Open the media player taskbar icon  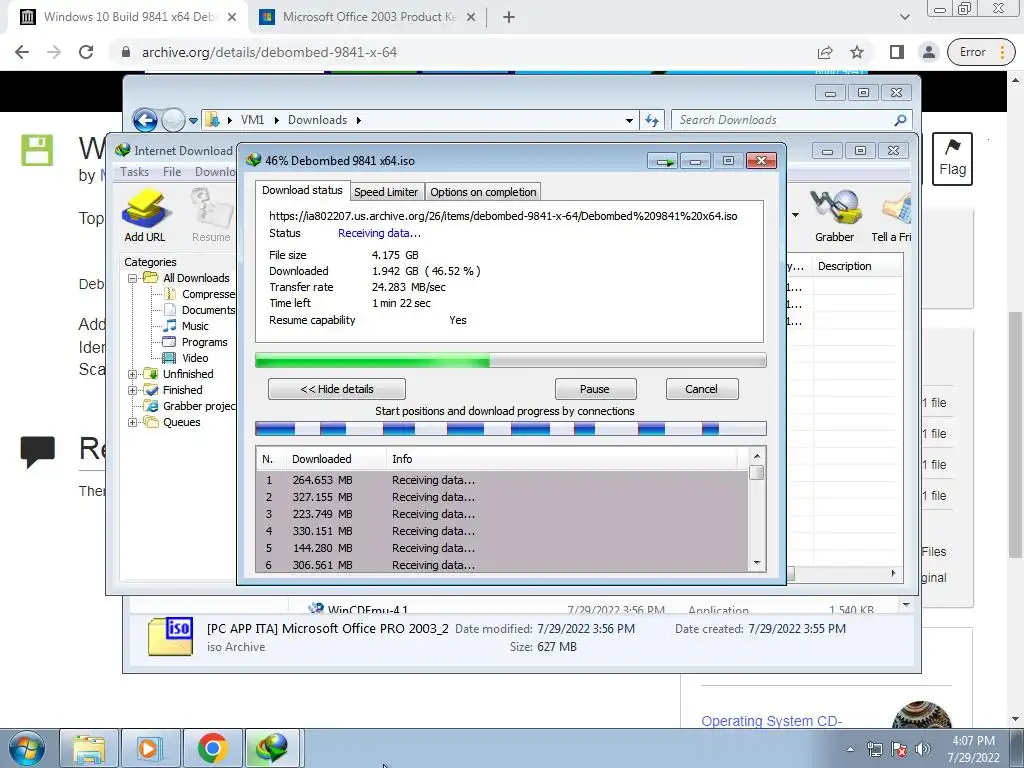pos(150,748)
